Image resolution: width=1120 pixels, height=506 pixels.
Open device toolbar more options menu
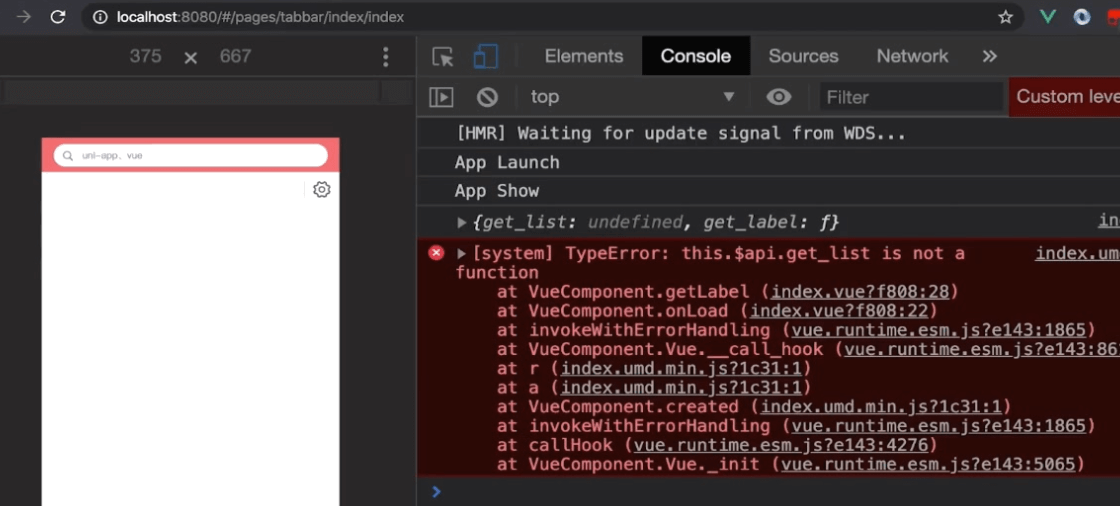click(386, 56)
